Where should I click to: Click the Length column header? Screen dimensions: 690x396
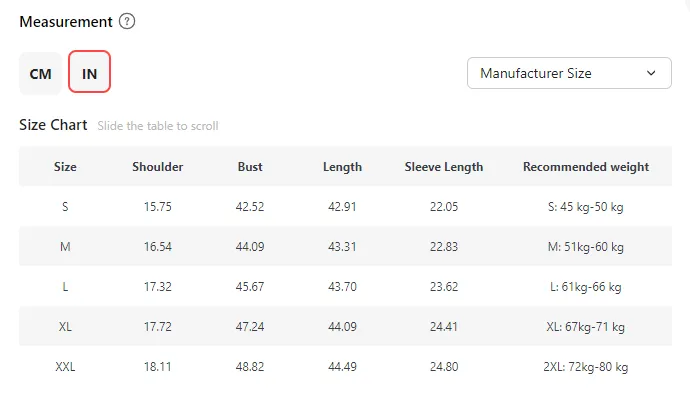coord(342,167)
